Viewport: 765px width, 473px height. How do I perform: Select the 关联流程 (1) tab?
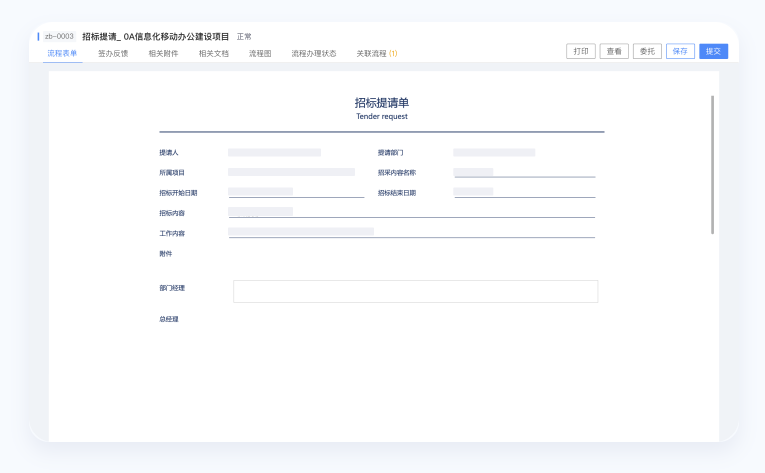coord(377,53)
